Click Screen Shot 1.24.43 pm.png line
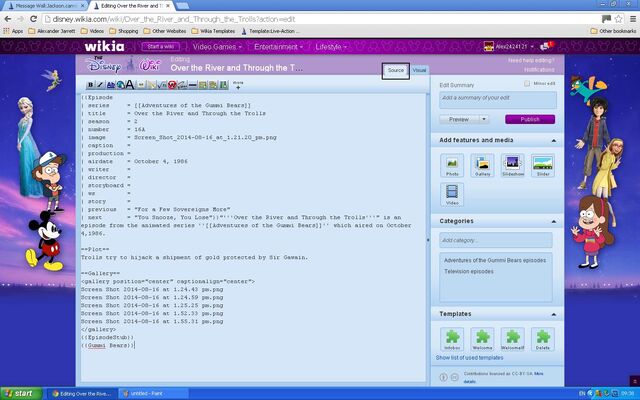 152,289
